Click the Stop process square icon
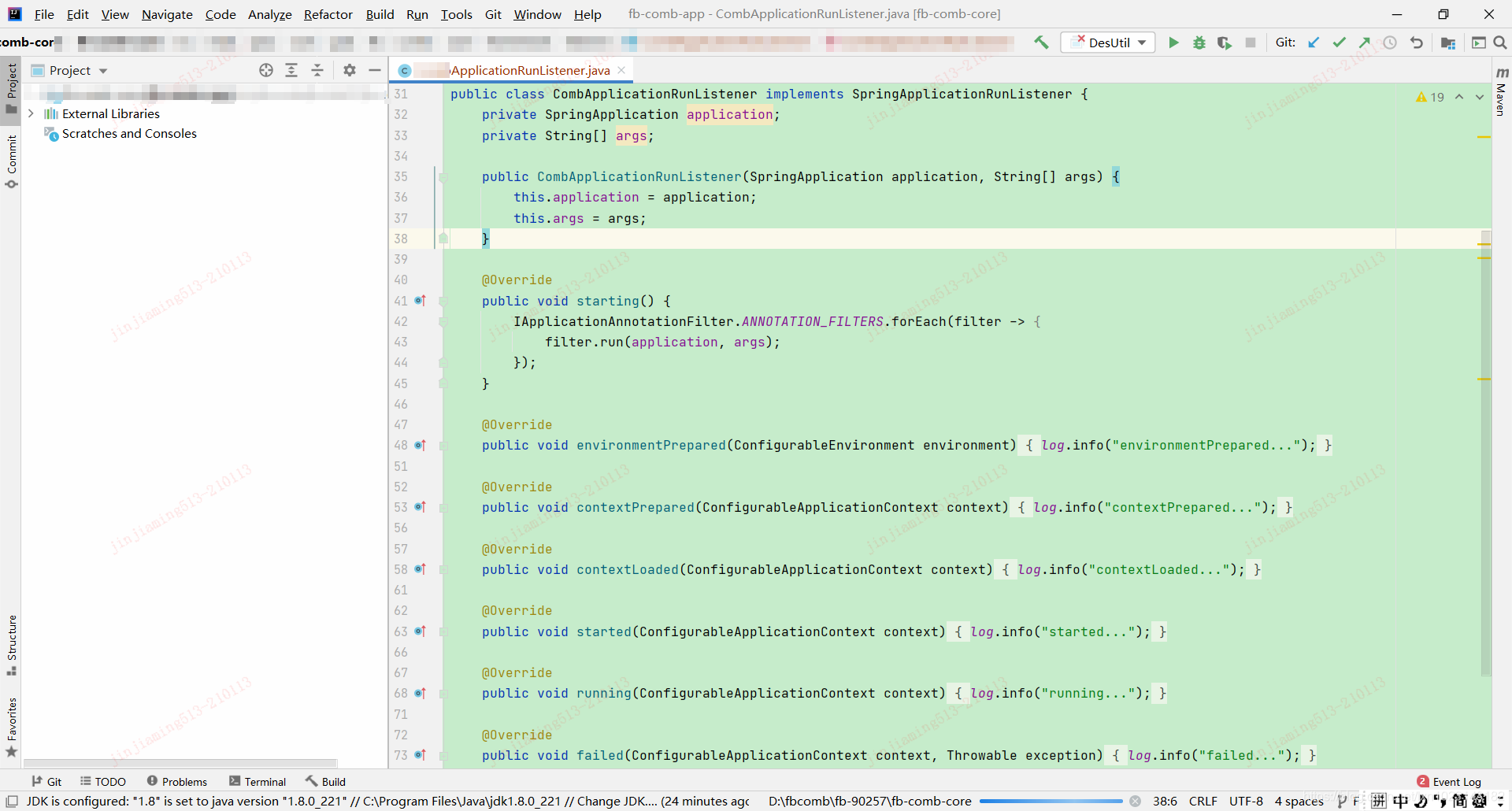1512x811 pixels. [1250, 43]
